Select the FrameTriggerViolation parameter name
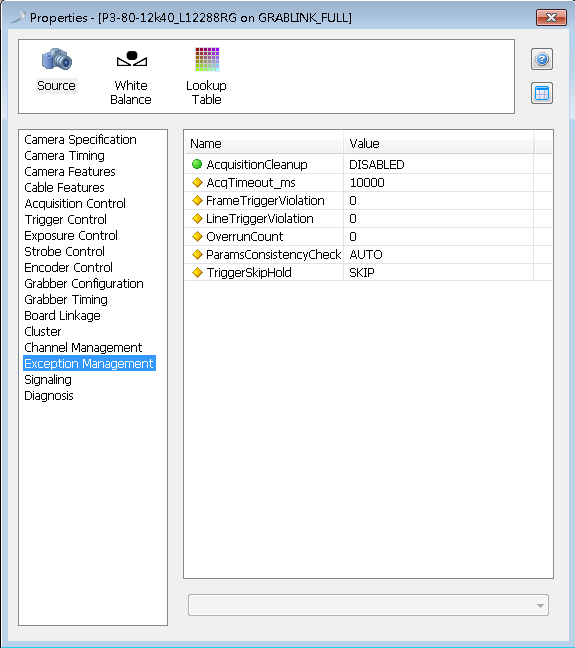 (265, 200)
